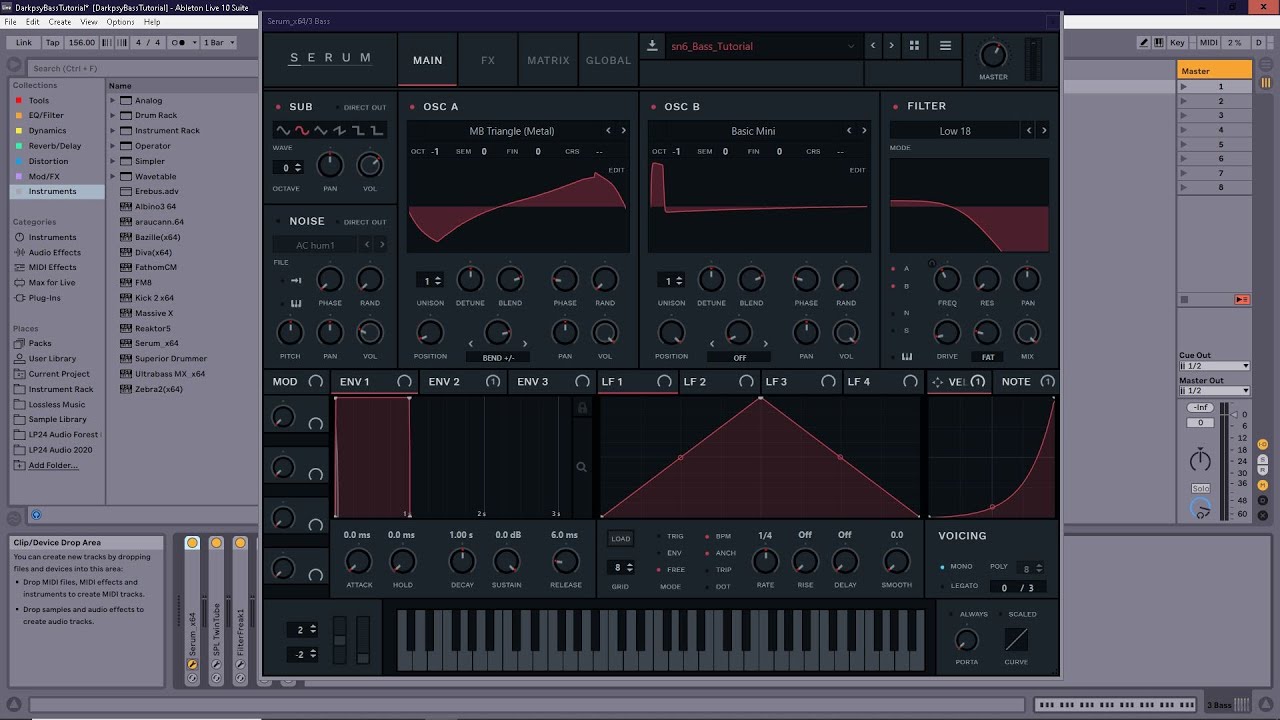Click the FilterFreak1 track device activator
The height and width of the screenshot is (720, 1280).
click(x=240, y=543)
